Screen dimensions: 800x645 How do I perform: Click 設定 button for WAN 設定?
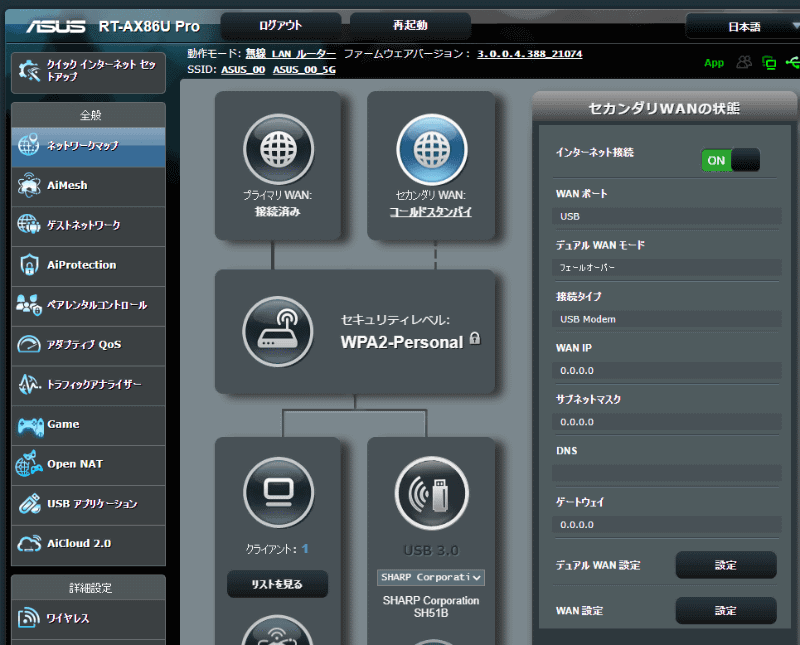click(726, 610)
